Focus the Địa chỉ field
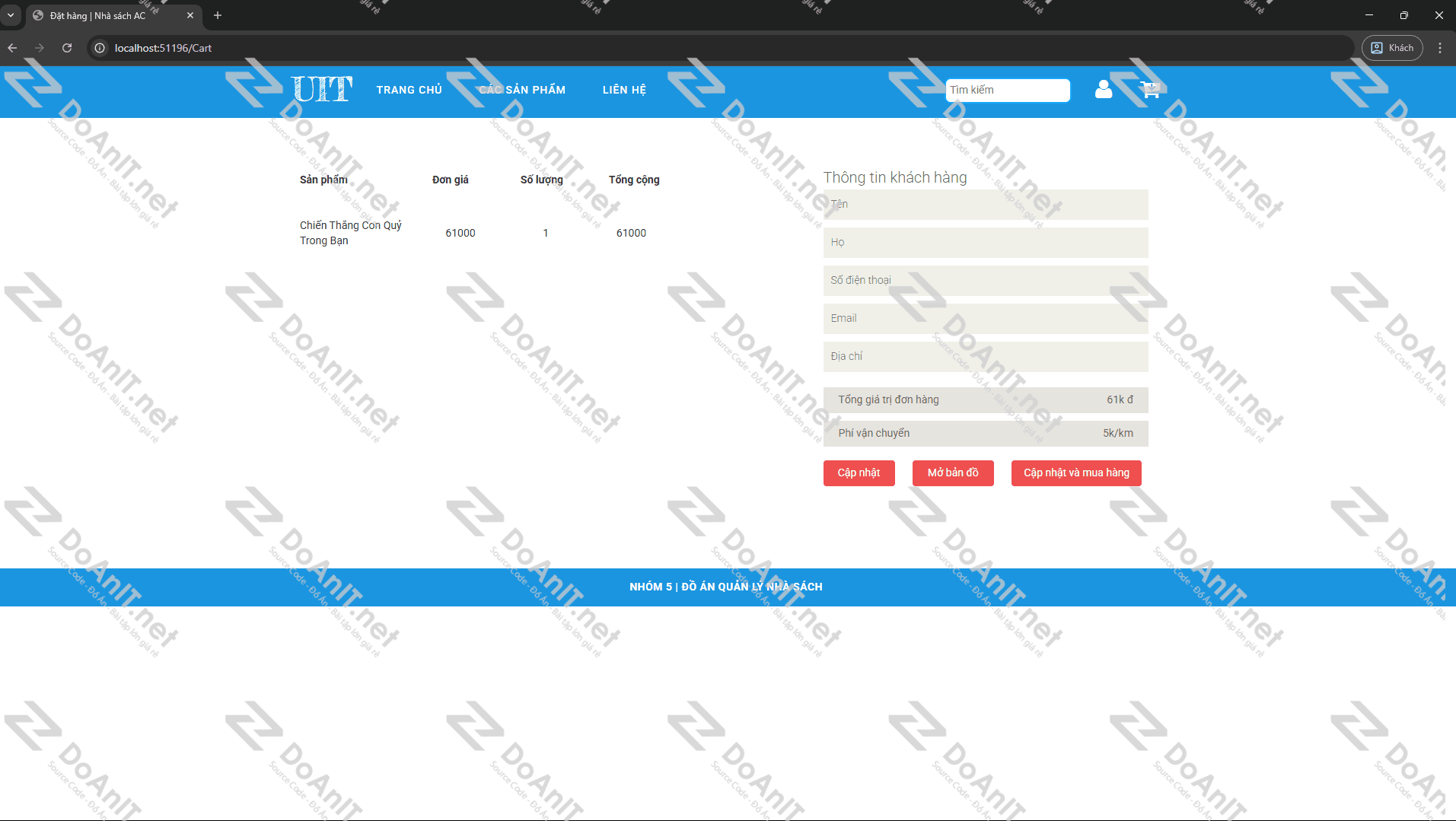 tap(986, 357)
